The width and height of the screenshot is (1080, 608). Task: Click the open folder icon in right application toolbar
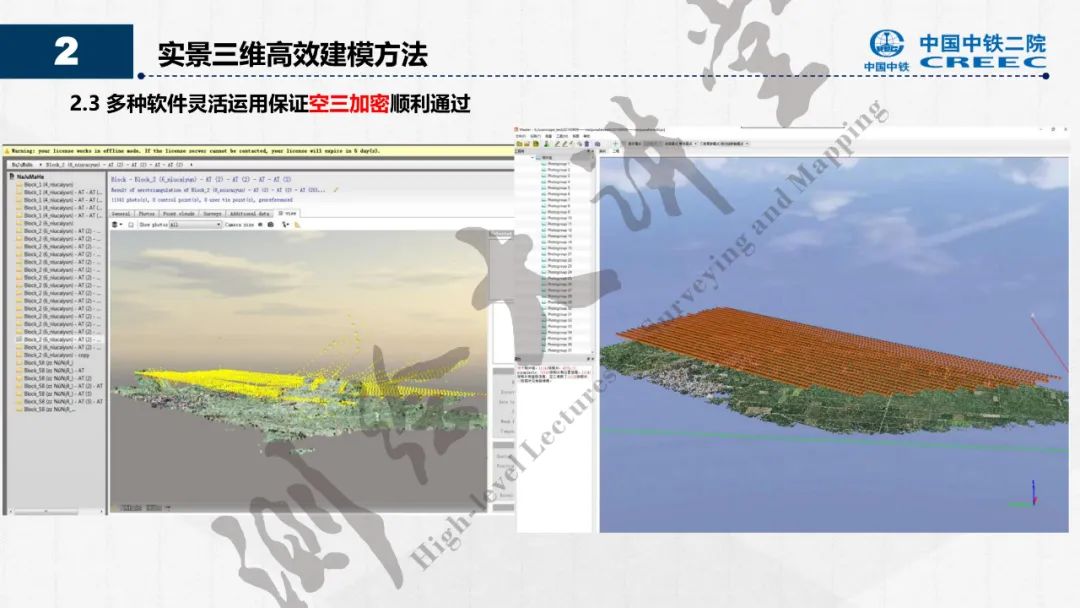[528, 145]
